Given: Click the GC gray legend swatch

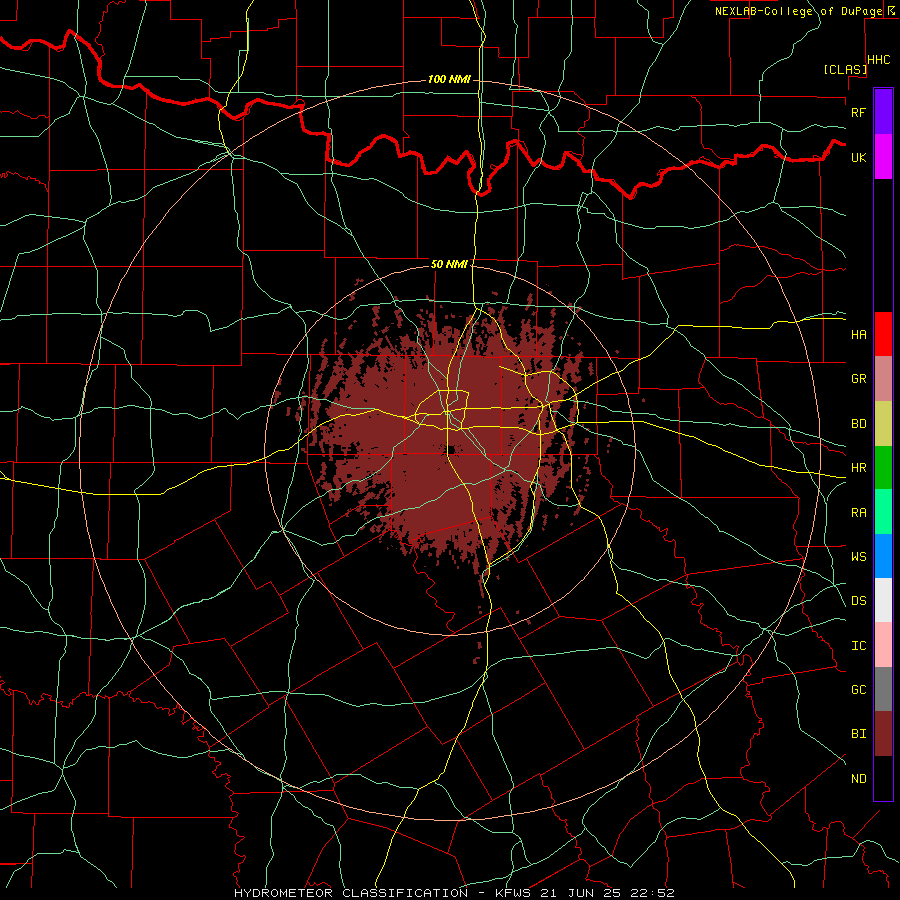Looking at the screenshot, I should point(883,689).
